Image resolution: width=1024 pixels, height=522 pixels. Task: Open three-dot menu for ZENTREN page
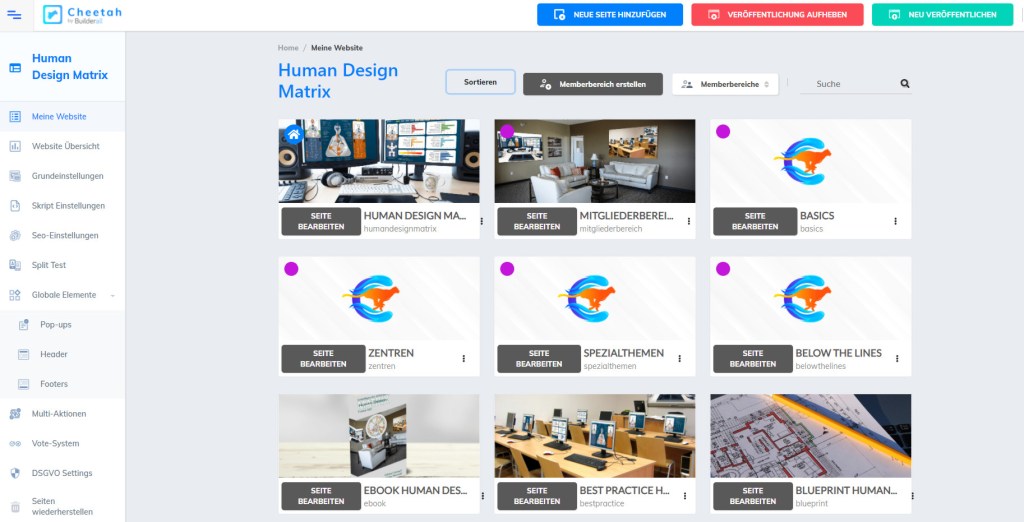point(464,359)
